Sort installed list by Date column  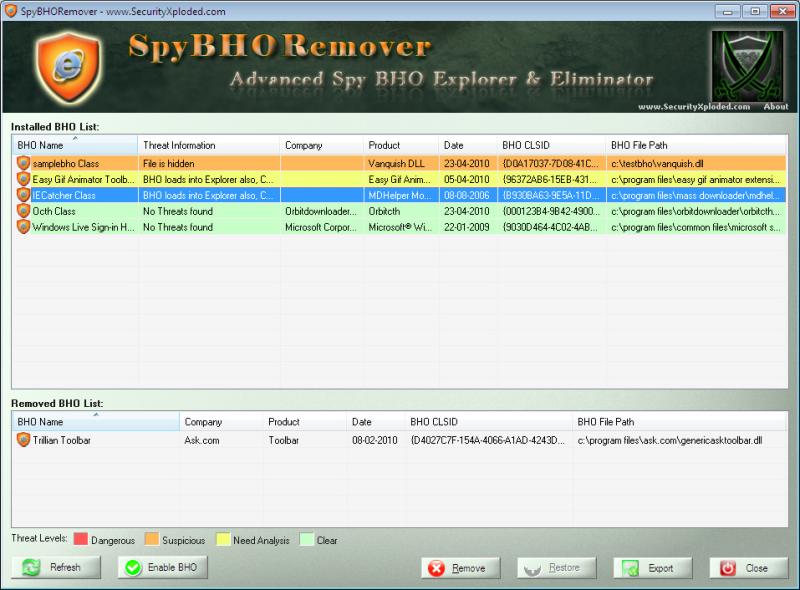(x=468, y=145)
